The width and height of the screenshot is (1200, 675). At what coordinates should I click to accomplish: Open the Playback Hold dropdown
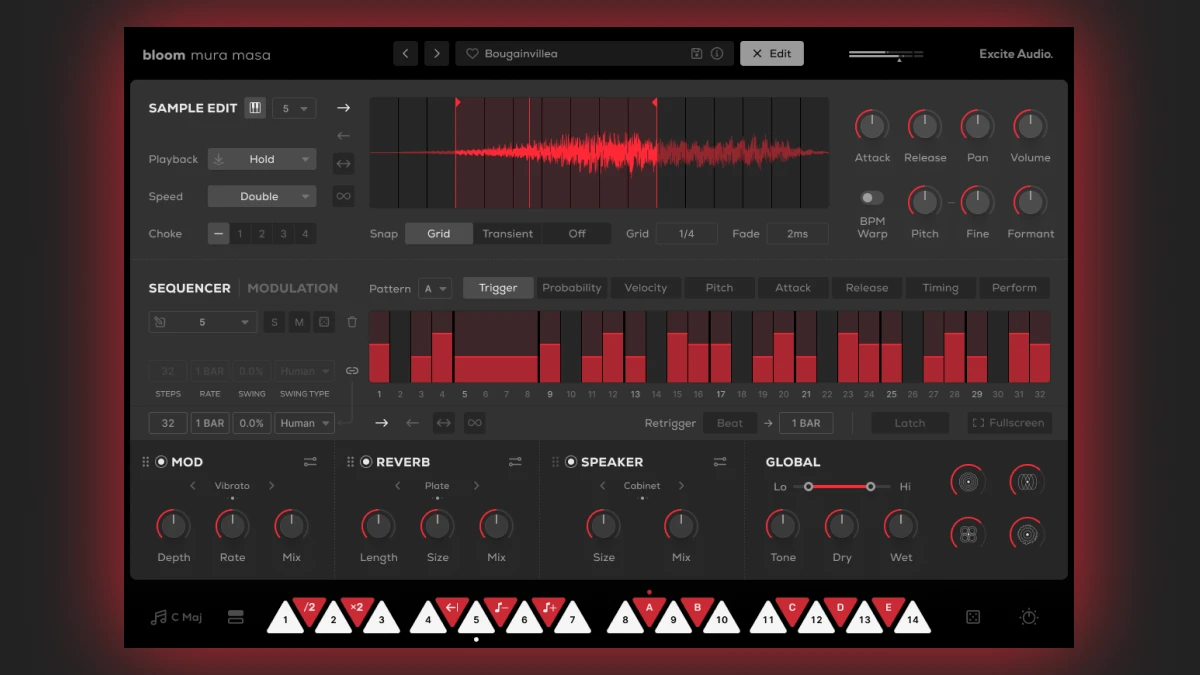pyautogui.click(x=262, y=159)
